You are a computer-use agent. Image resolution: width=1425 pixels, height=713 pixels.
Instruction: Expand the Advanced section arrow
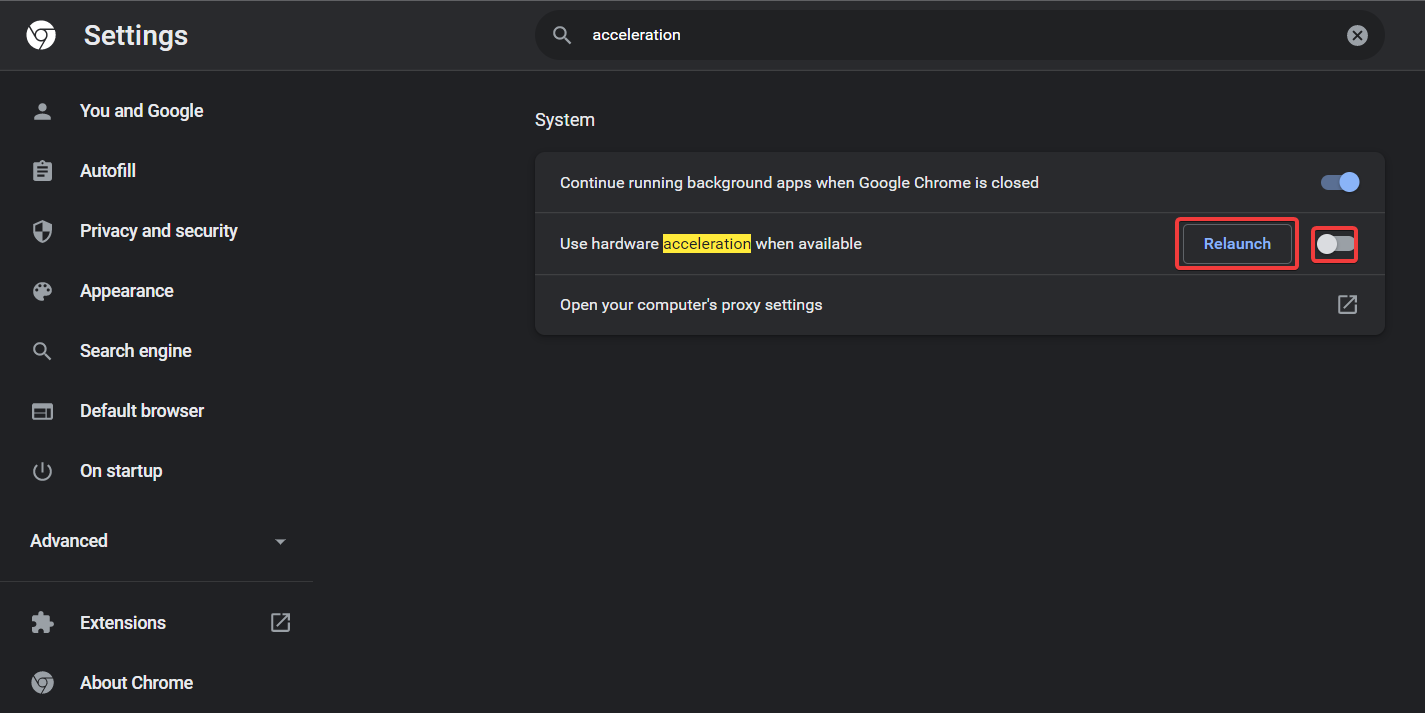[x=280, y=541]
